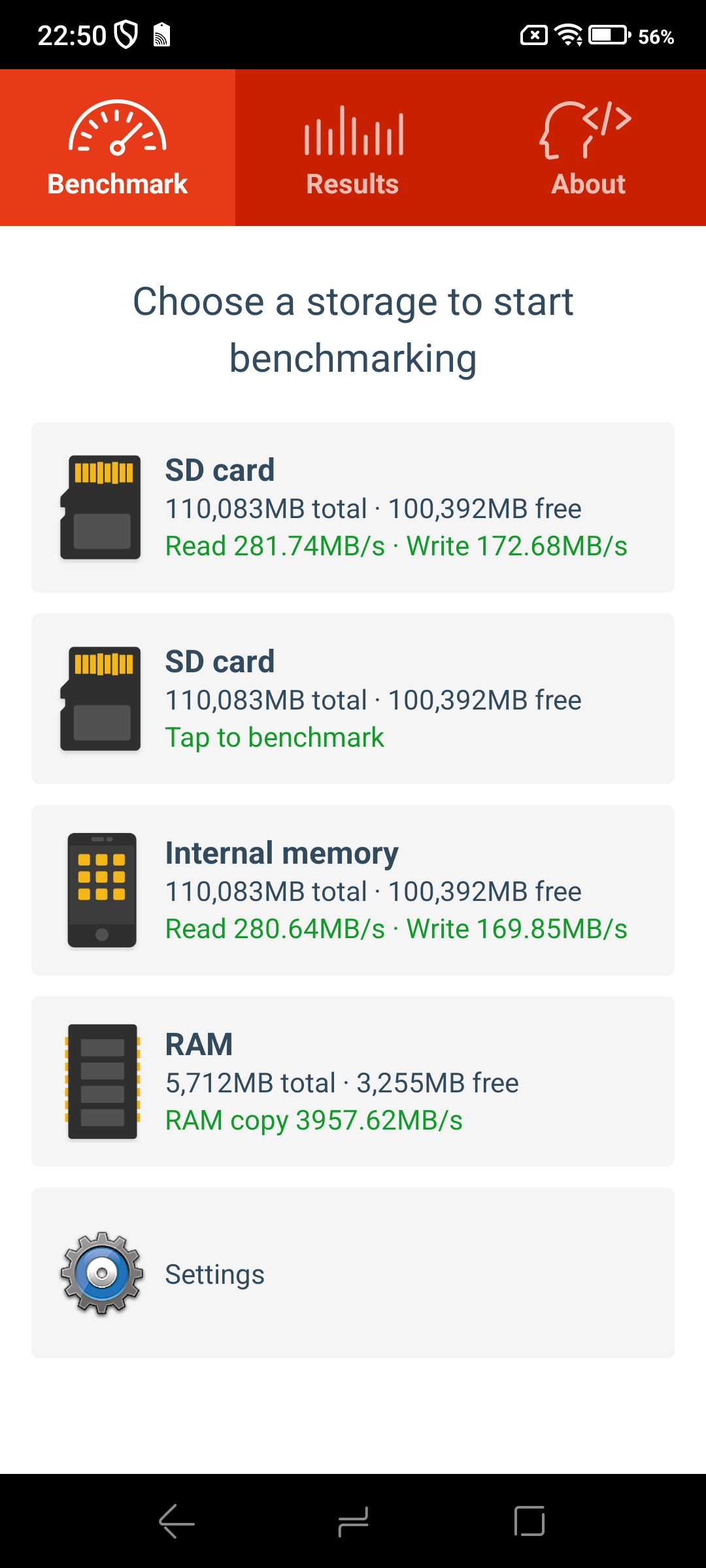Image resolution: width=706 pixels, height=1568 pixels.
Task: Tap the Settings gear icon
Action: tap(102, 1273)
